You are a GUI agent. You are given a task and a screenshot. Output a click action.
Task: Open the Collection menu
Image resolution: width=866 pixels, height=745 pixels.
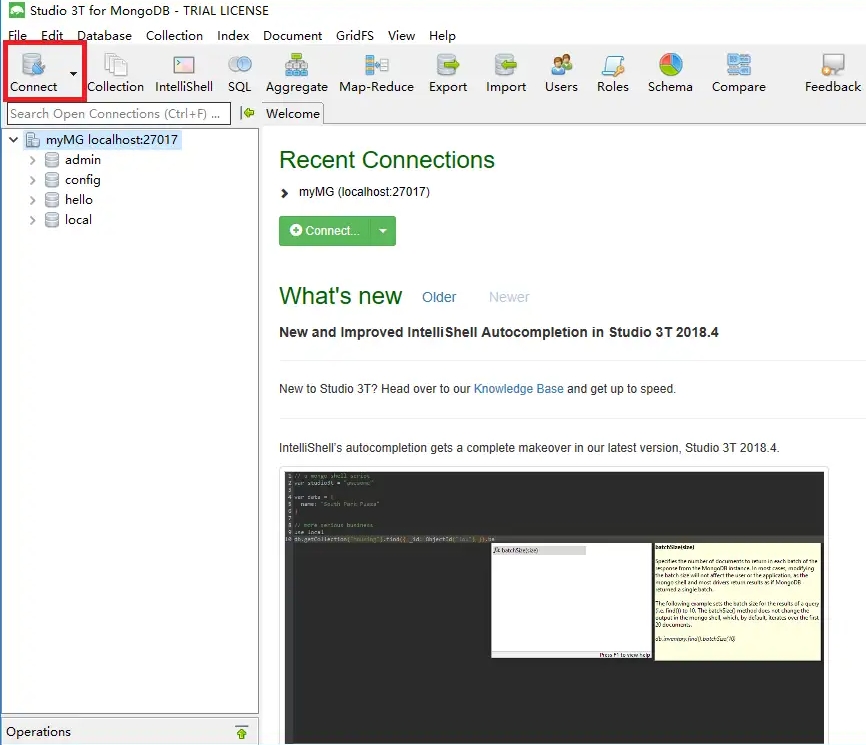[175, 35]
